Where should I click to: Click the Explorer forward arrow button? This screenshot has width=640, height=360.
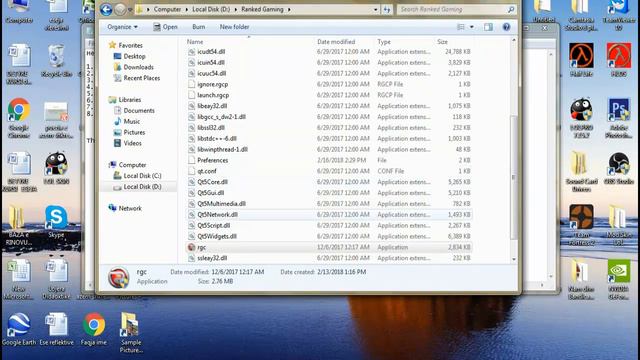pos(120,9)
